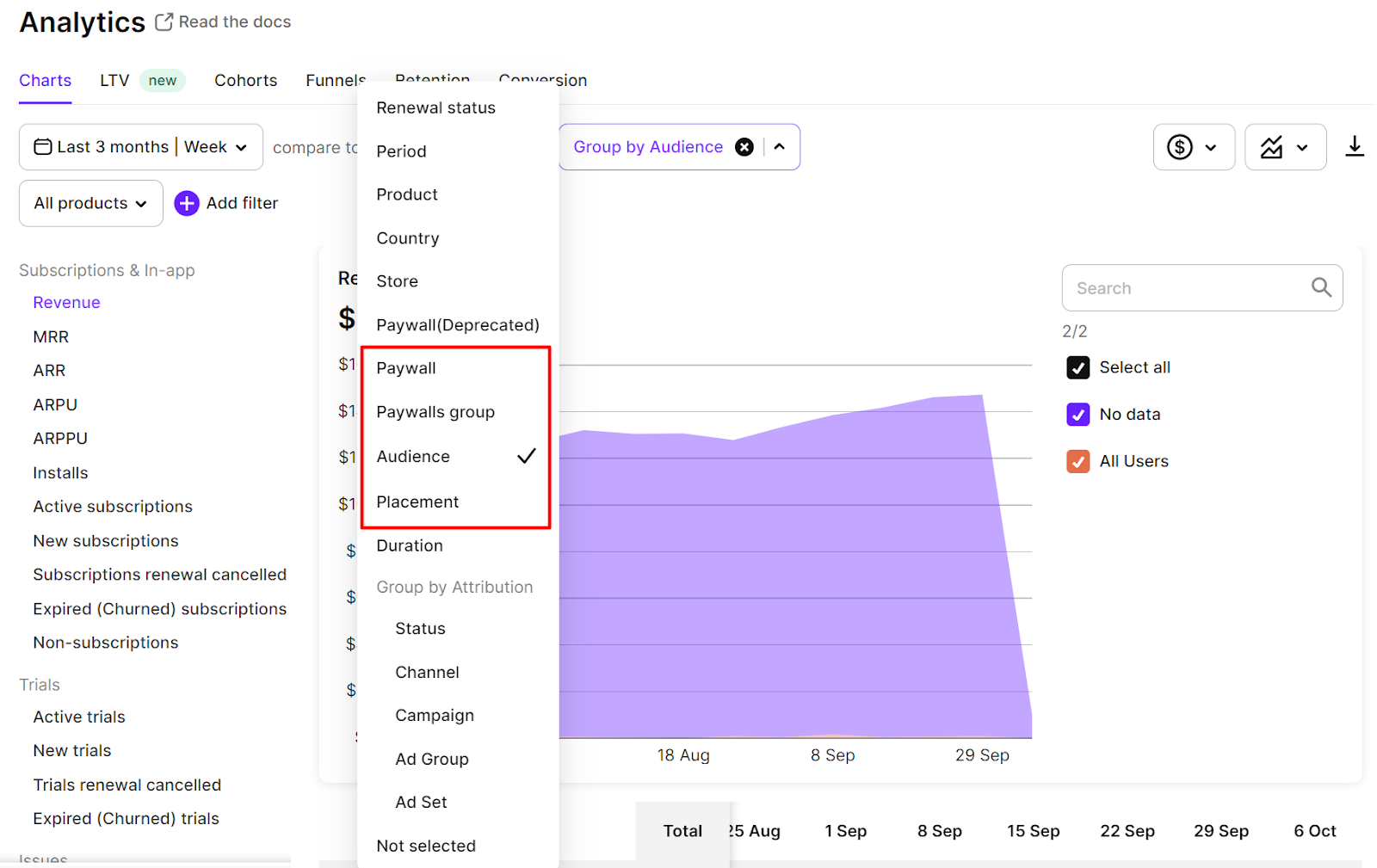Image resolution: width=1377 pixels, height=868 pixels.
Task: Uncheck the No data checkbox
Action: pyautogui.click(x=1078, y=414)
